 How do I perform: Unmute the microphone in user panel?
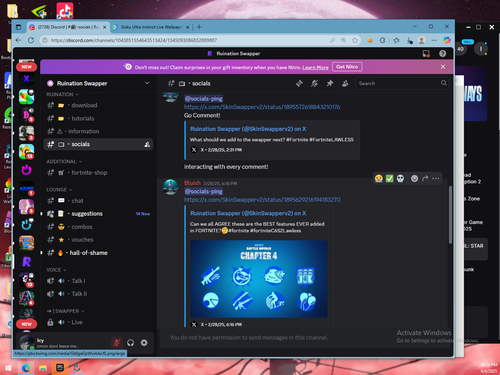point(116,342)
